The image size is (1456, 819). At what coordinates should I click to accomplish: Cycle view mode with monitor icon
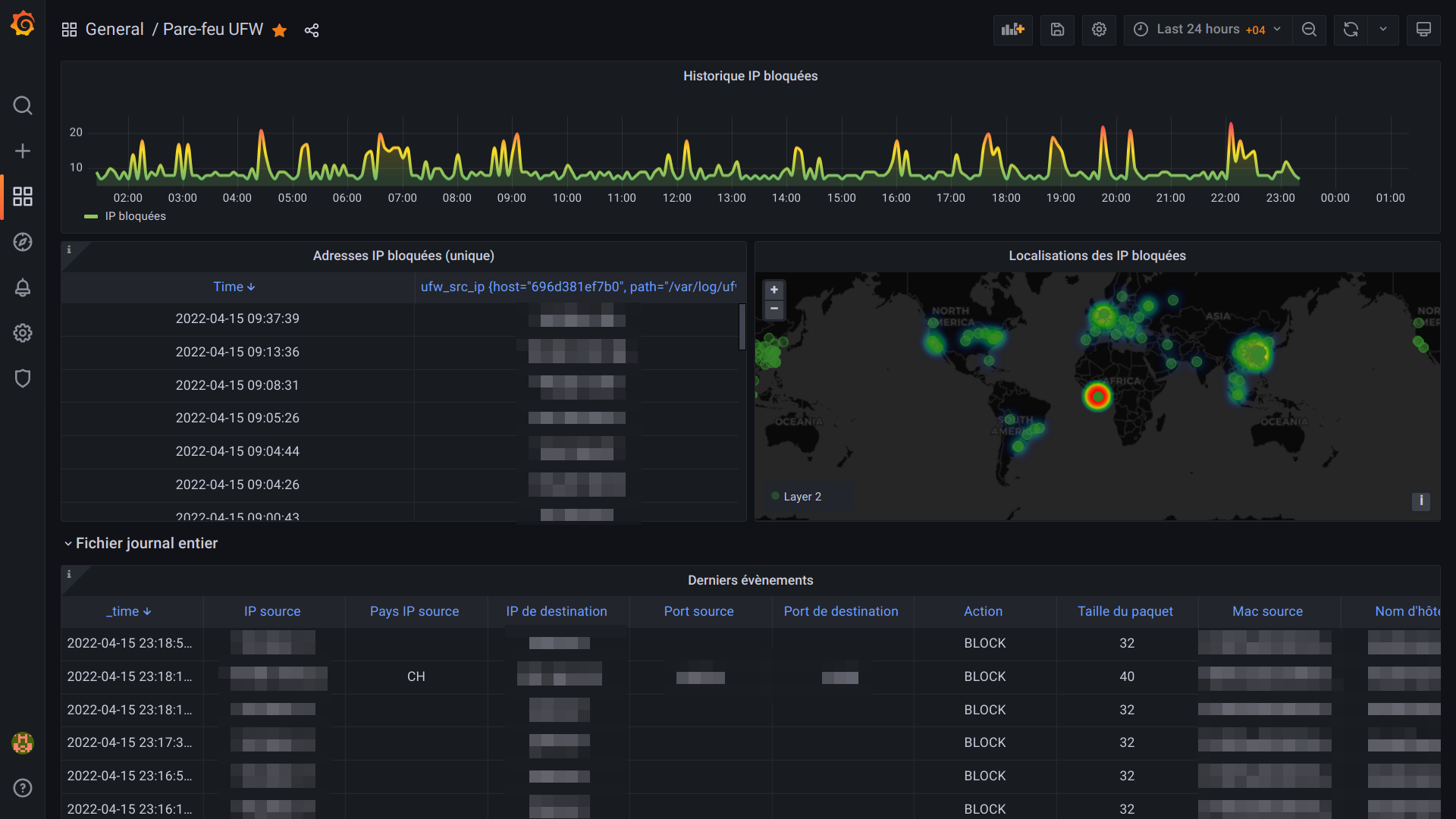pyautogui.click(x=1423, y=30)
